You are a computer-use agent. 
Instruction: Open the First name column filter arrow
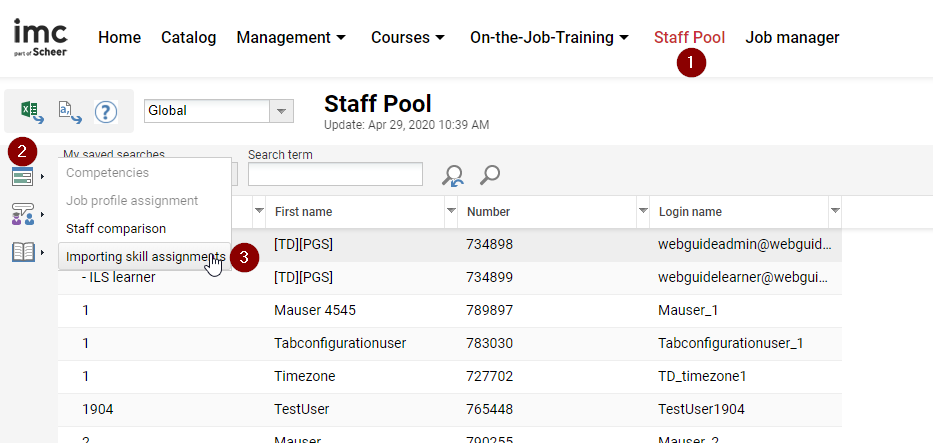tap(451, 211)
